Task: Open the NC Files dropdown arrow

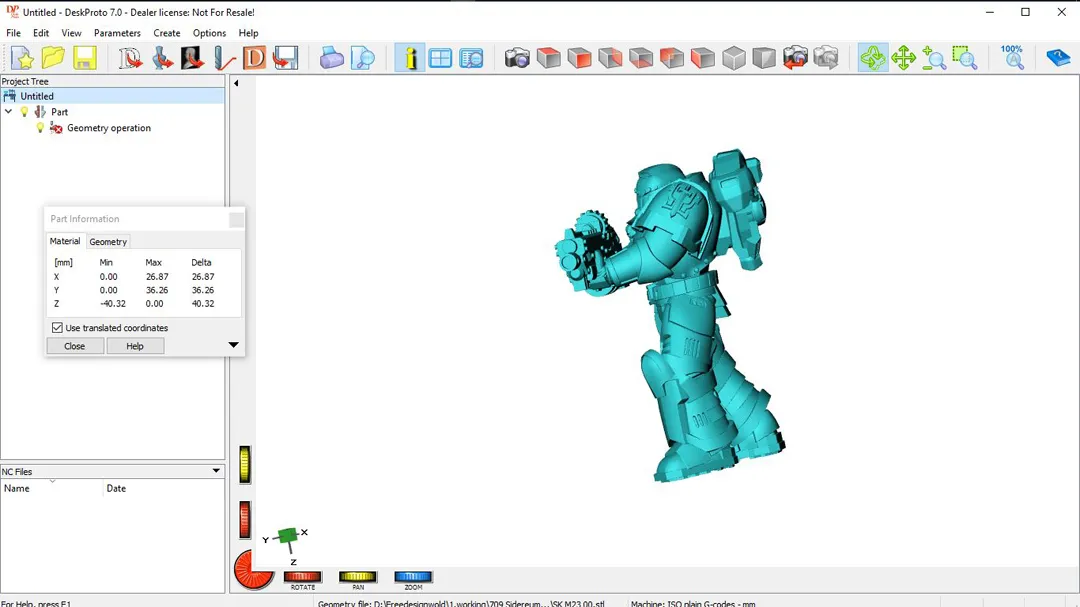Action: pyautogui.click(x=216, y=471)
